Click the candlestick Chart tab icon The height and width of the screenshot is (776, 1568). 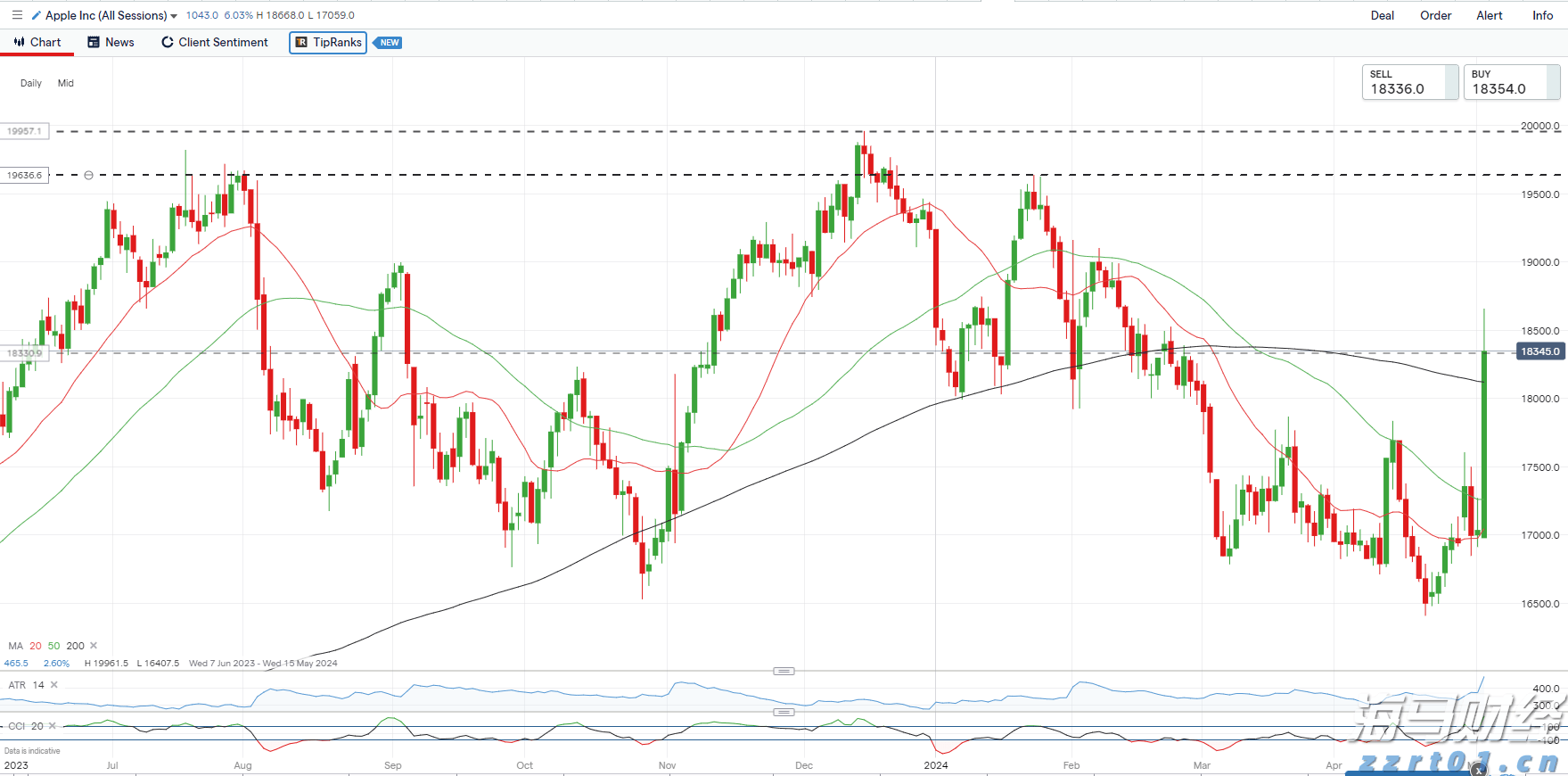19,42
